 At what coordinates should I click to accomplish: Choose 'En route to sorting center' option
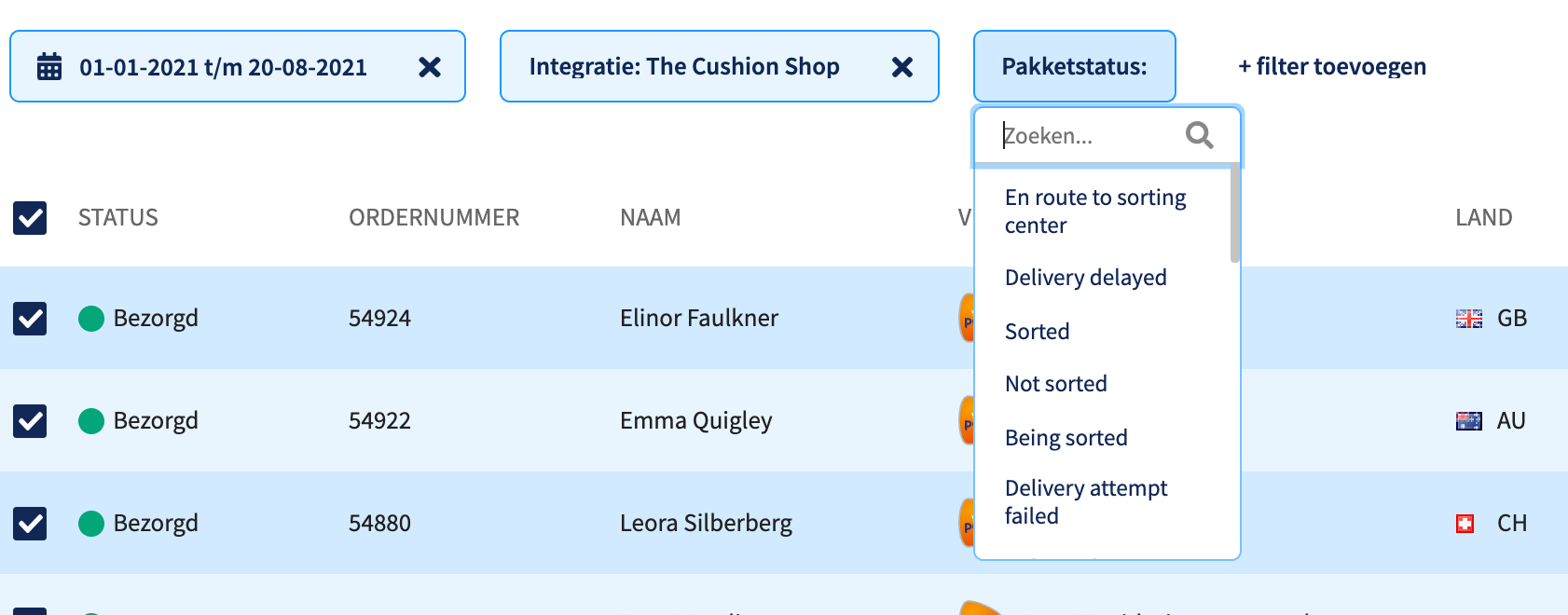(1095, 212)
